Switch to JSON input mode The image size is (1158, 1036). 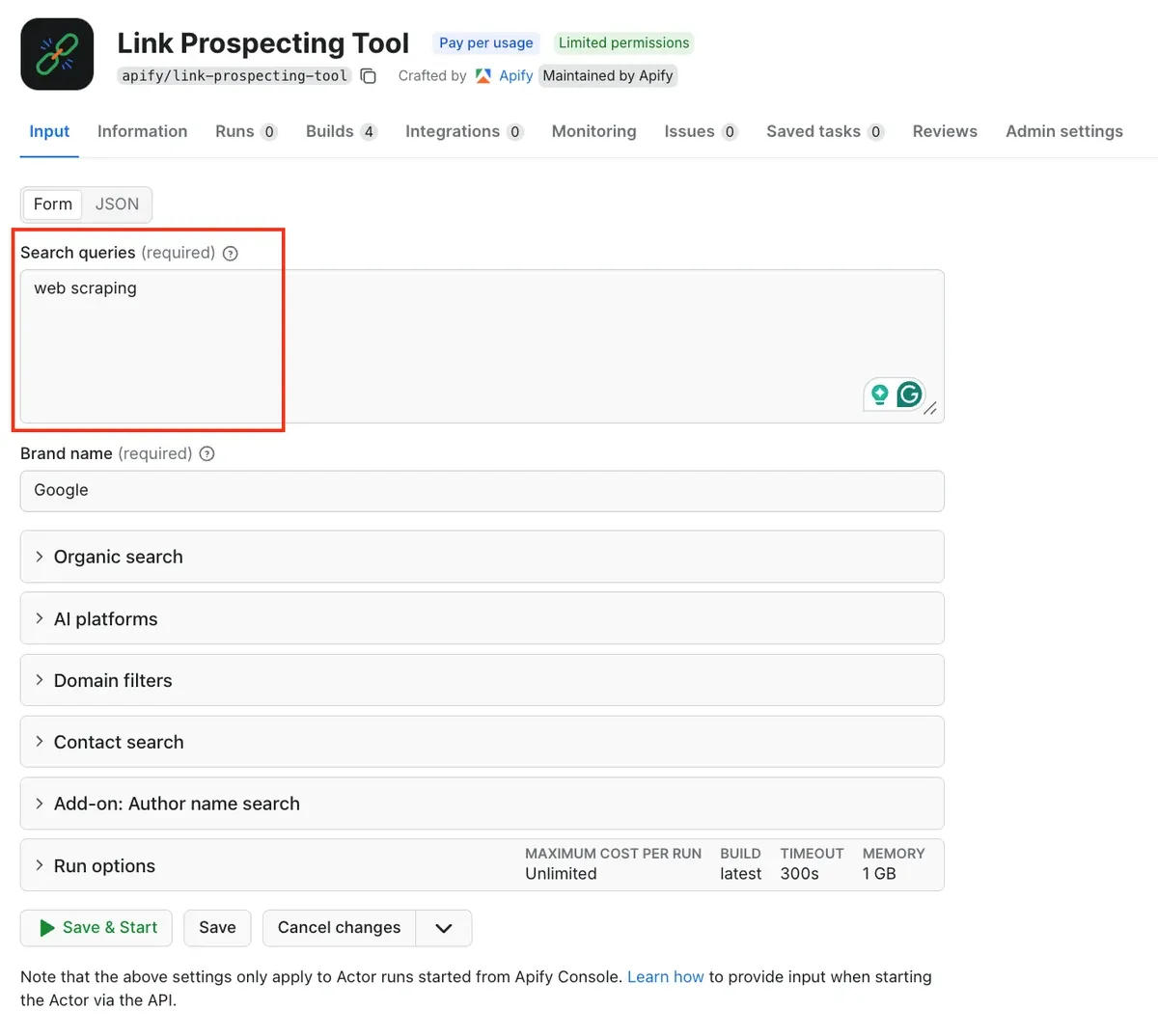(x=117, y=204)
